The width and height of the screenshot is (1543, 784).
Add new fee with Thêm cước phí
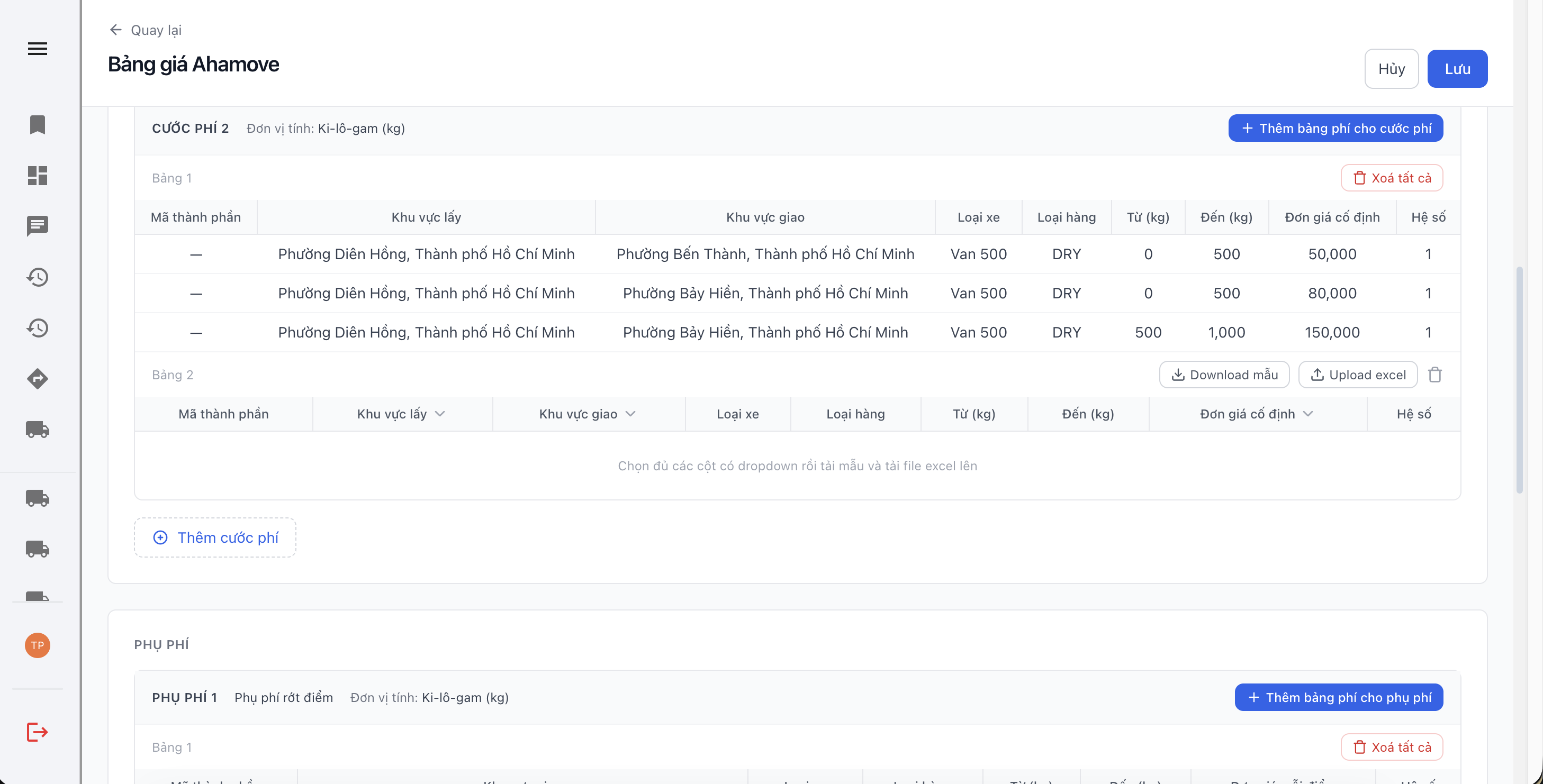tap(215, 537)
